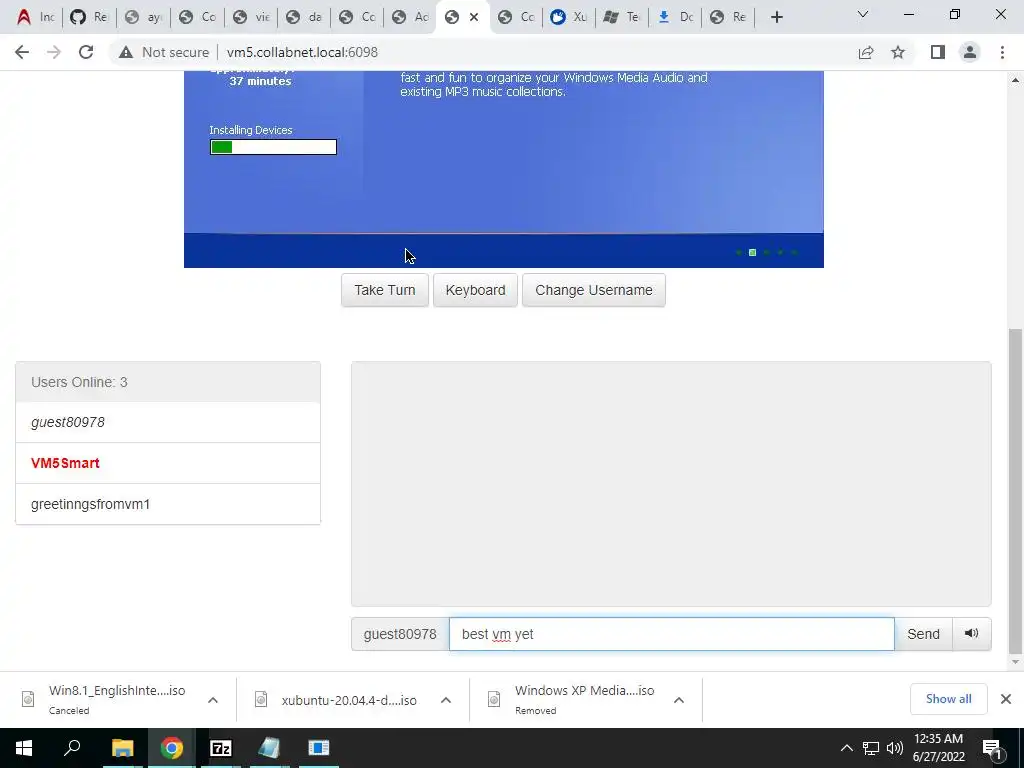
Task: Send the chat message
Action: [923, 634]
